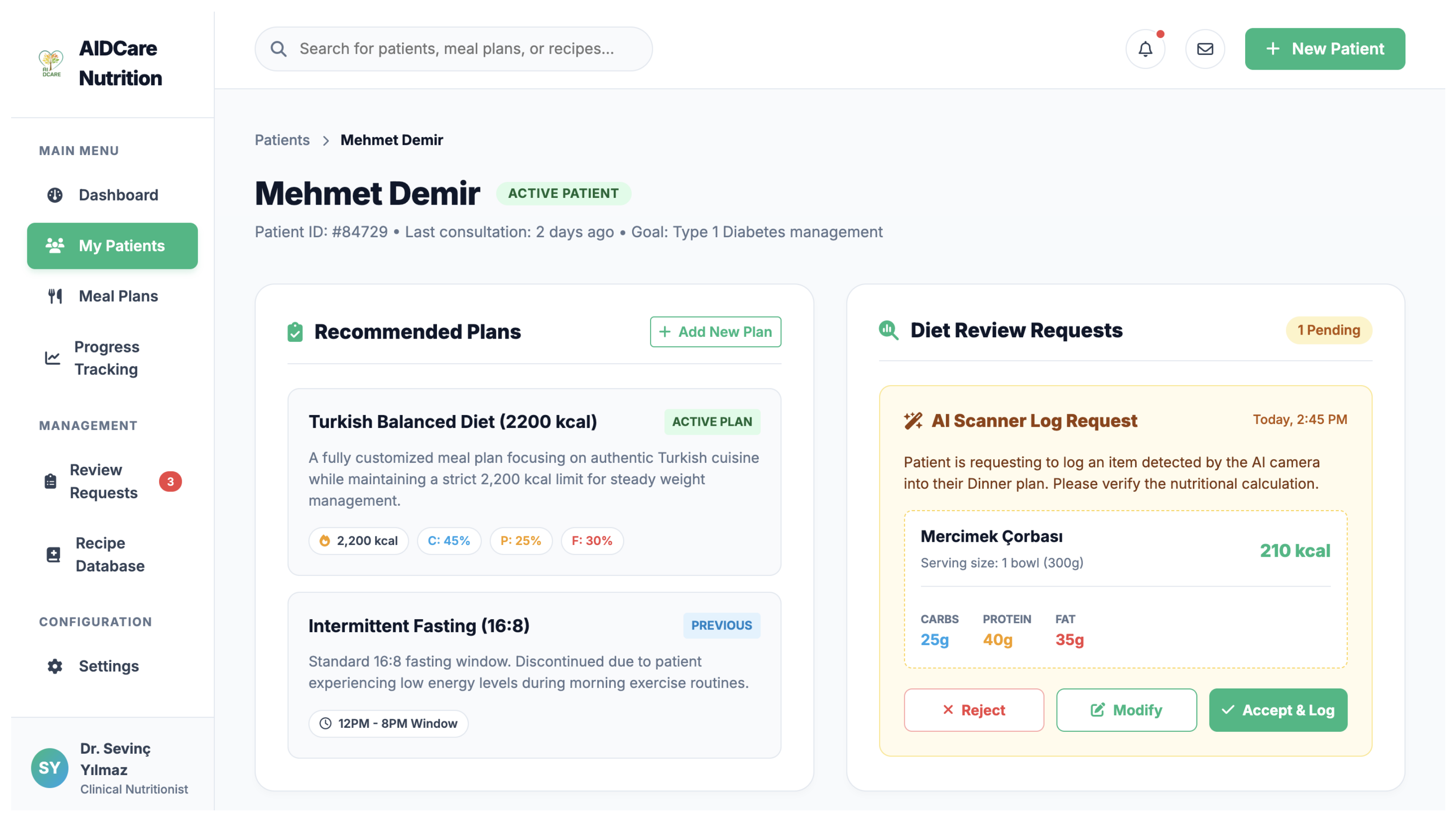This screenshot has height=818, width=1456.
Task: Click the AIDCare Nutrition logo icon
Action: pos(51,63)
